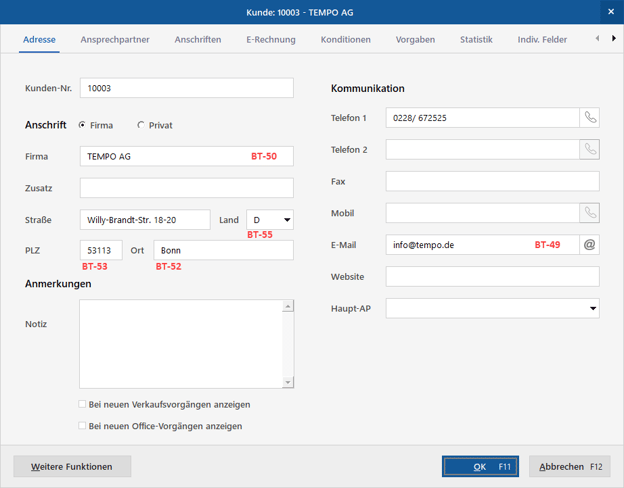Screen dimensions: 624x488
Task: Go to the Konditionen tab
Action: pos(346,40)
